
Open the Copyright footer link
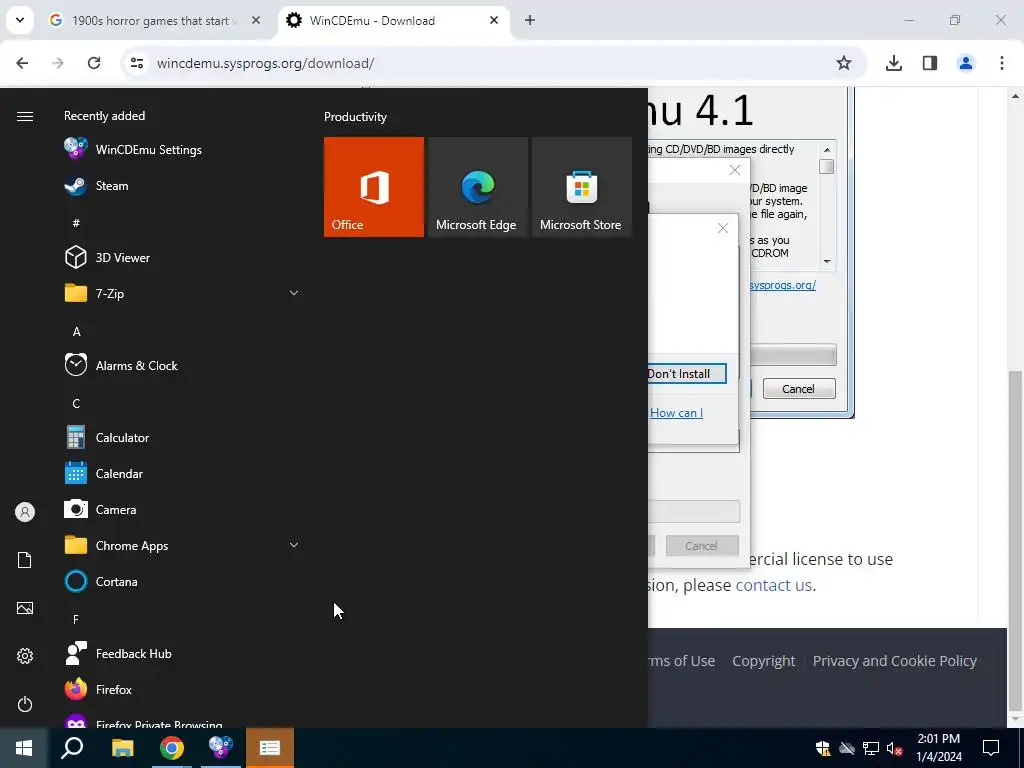click(763, 661)
